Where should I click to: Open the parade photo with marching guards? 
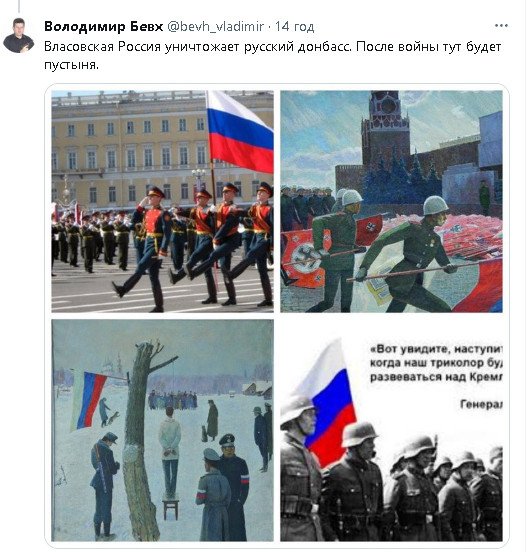click(162, 201)
